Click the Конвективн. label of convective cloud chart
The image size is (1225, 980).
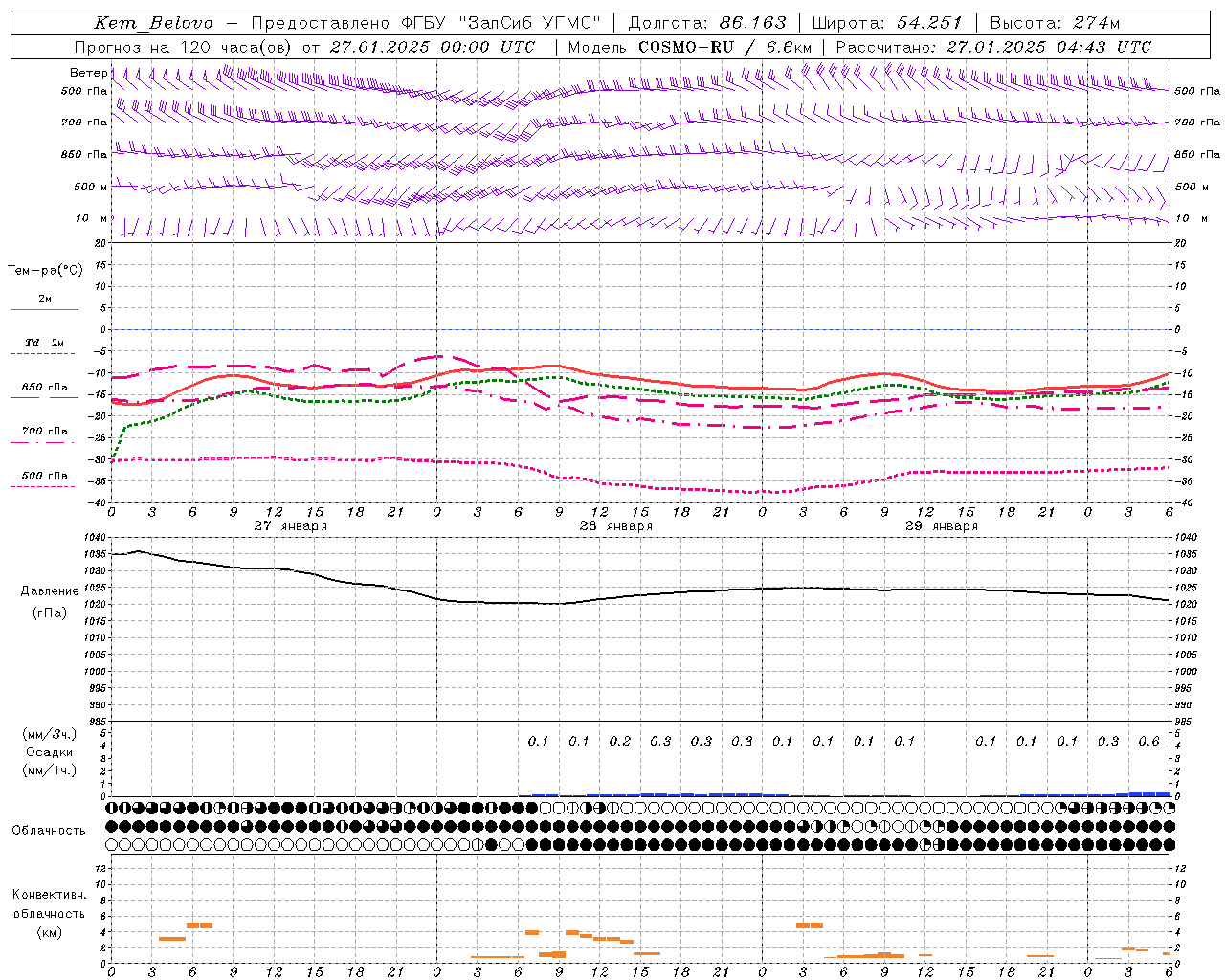[49, 895]
